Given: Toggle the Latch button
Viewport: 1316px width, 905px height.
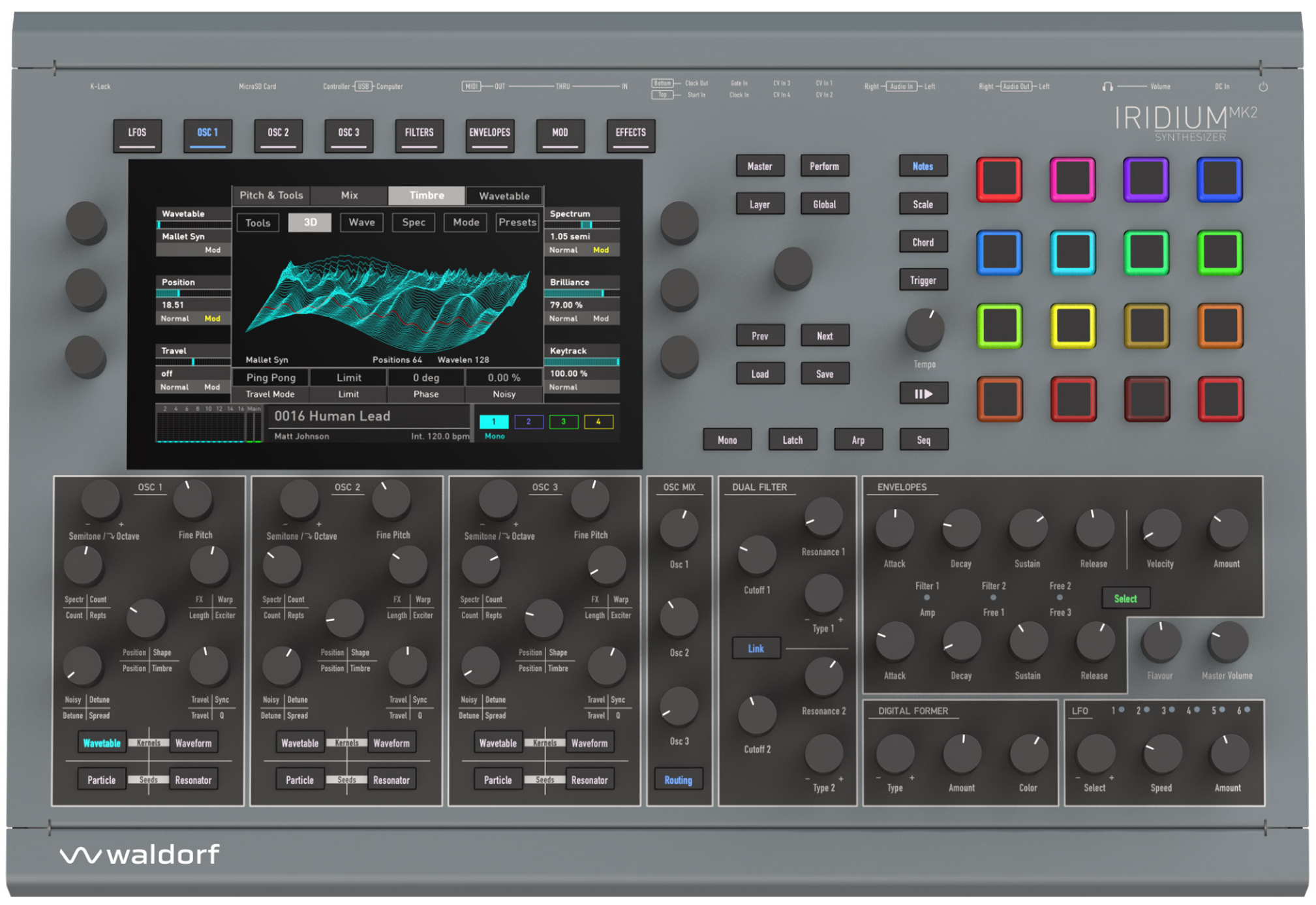Looking at the screenshot, I should point(792,440).
